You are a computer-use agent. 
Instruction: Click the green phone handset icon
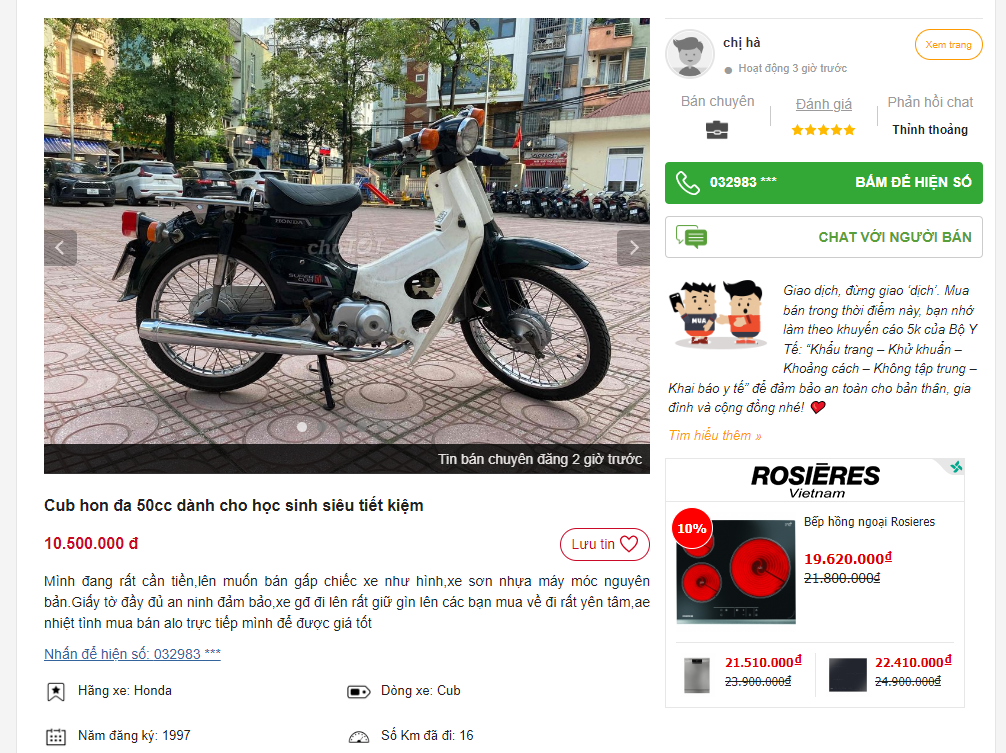point(688,183)
